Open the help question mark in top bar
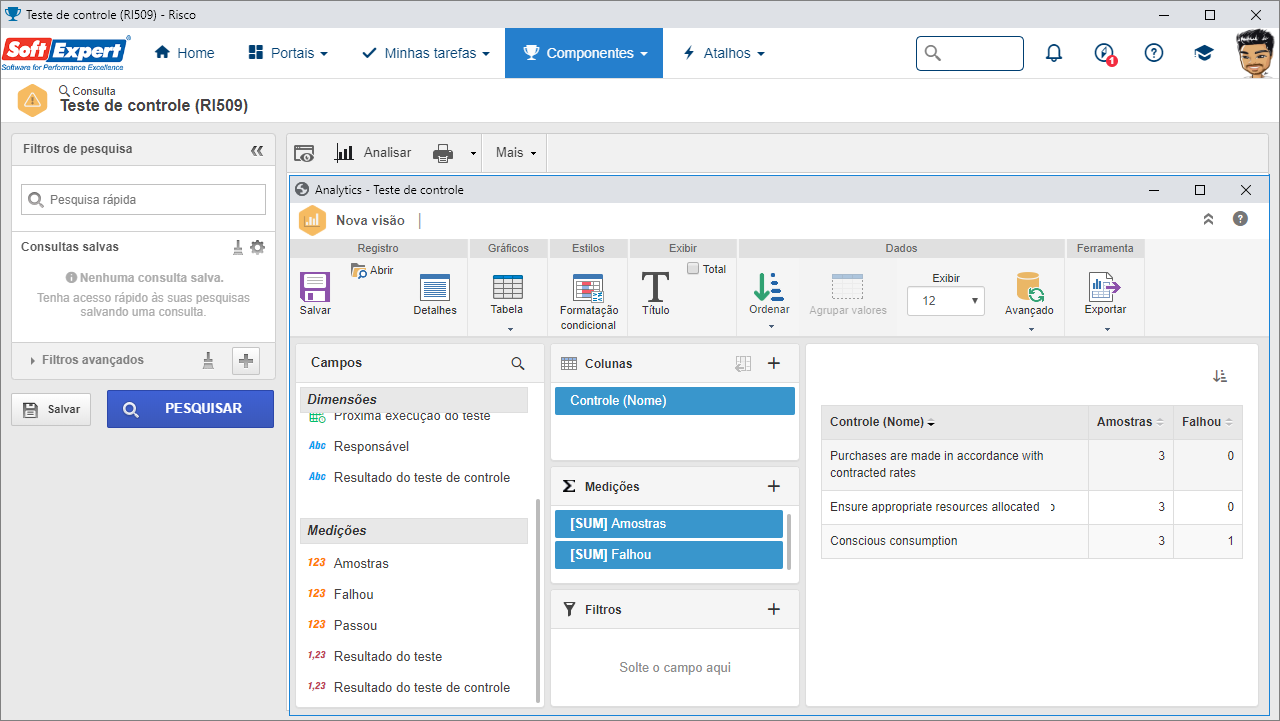1280x721 pixels. pyautogui.click(x=1154, y=53)
